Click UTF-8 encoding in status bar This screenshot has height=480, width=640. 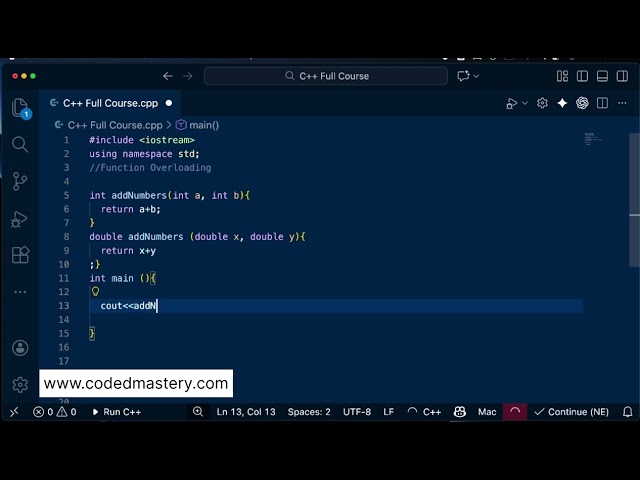pos(357,412)
